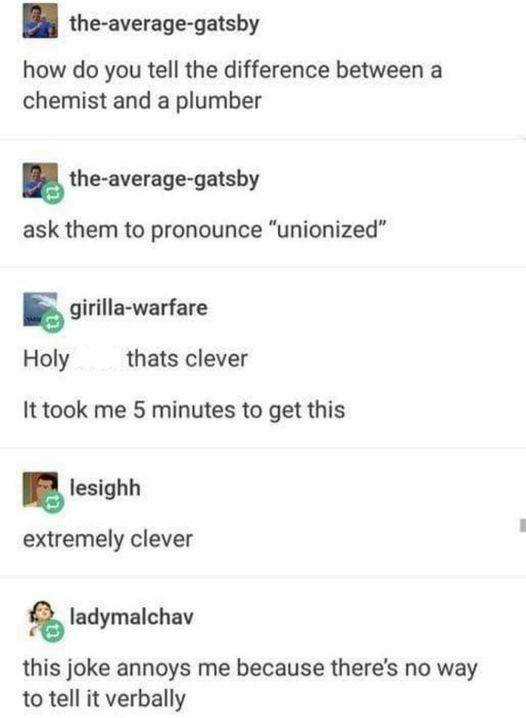Open avatar on "unionized" reblog

40,180
